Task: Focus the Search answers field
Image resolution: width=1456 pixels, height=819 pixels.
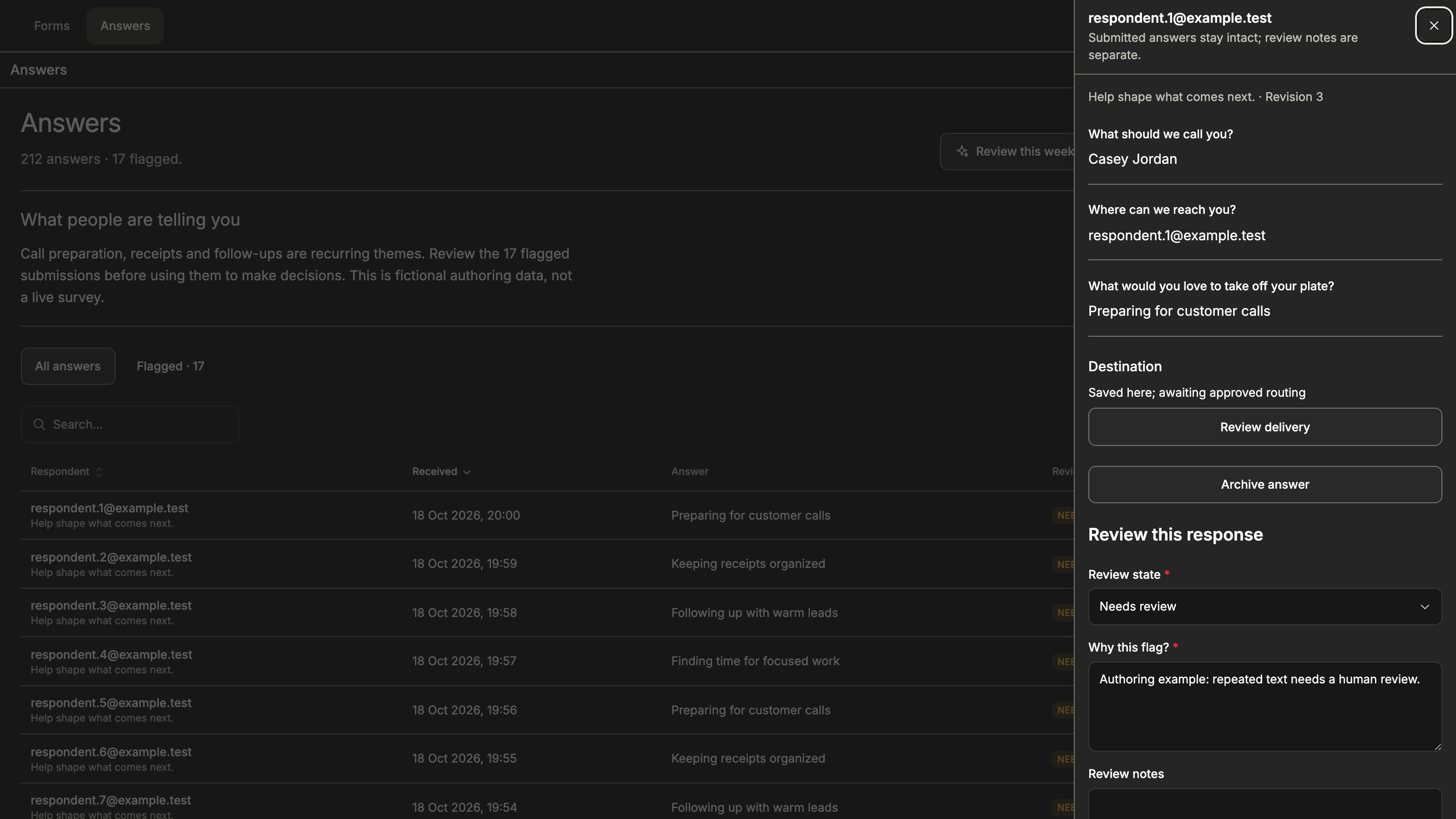Action: (x=130, y=425)
